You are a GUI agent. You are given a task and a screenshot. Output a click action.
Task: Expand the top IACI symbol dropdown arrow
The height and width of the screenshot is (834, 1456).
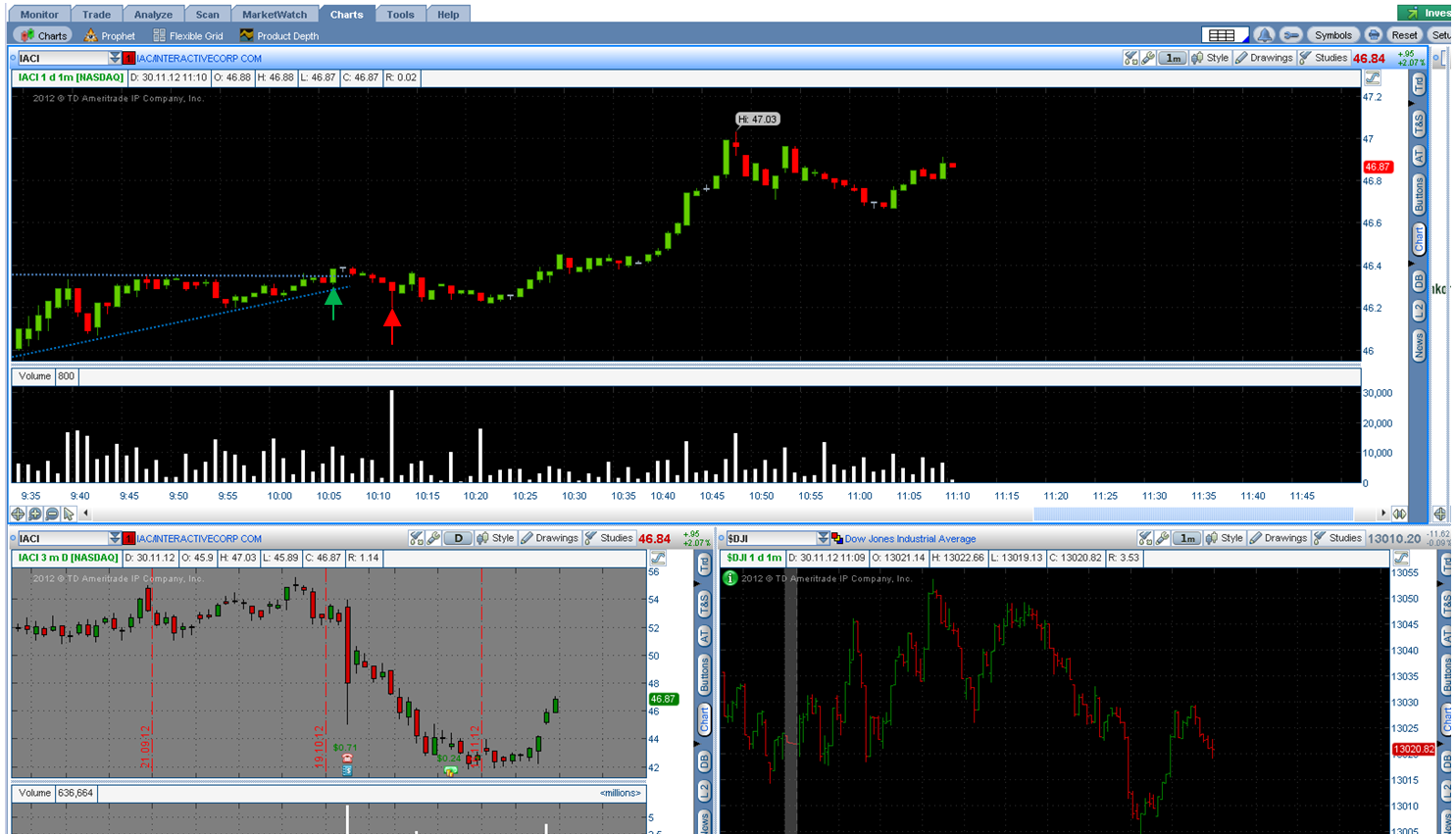[x=115, y=59]
